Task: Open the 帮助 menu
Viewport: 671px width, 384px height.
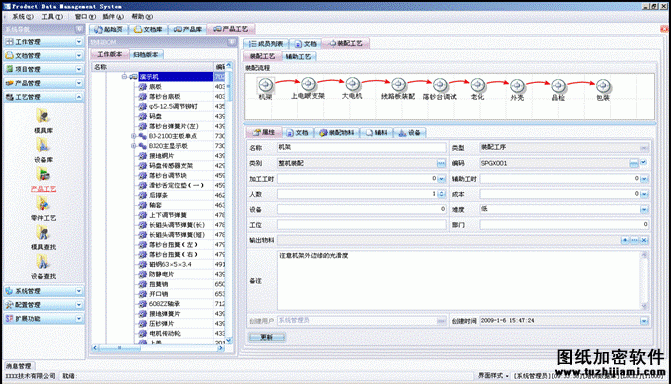Action: [142, 17]
